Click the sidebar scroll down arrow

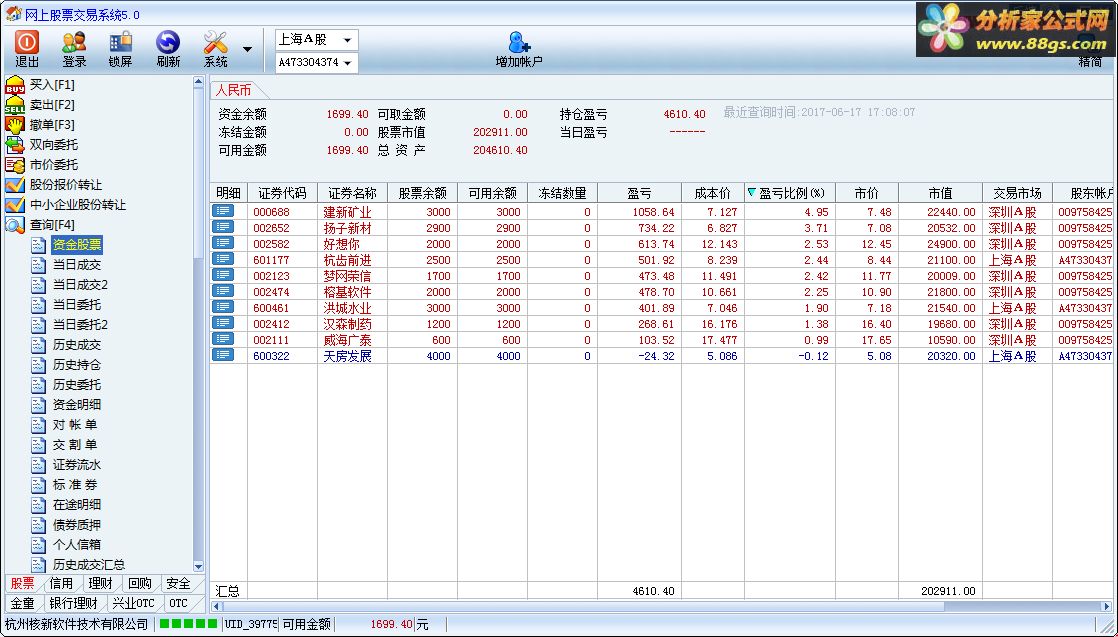tap(198, 567)
